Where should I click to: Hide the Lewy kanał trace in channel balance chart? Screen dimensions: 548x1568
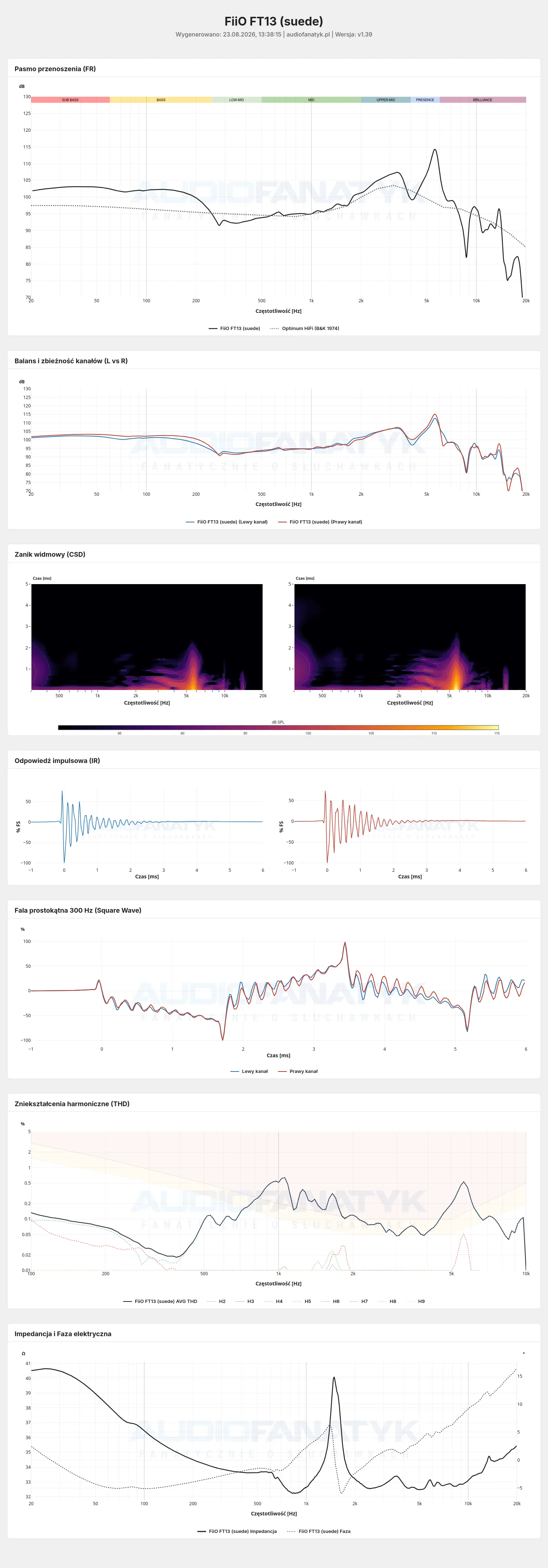click(227, 522)
